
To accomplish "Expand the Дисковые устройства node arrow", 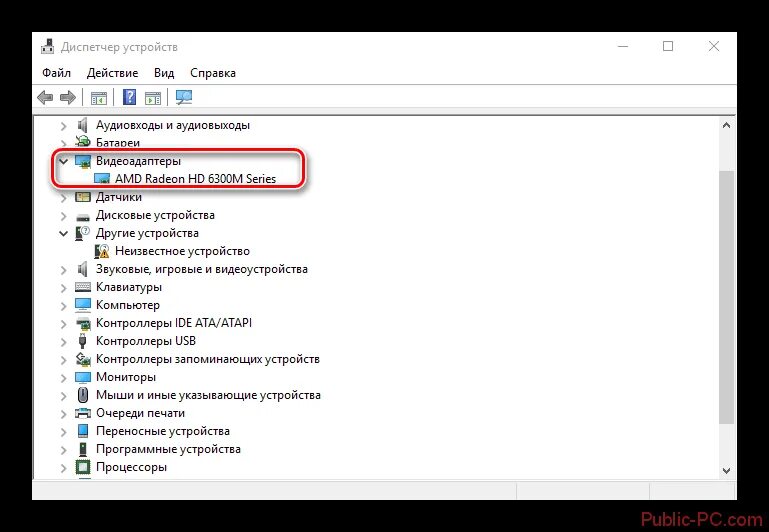I will pyautogui.click(x=63, y=216).
